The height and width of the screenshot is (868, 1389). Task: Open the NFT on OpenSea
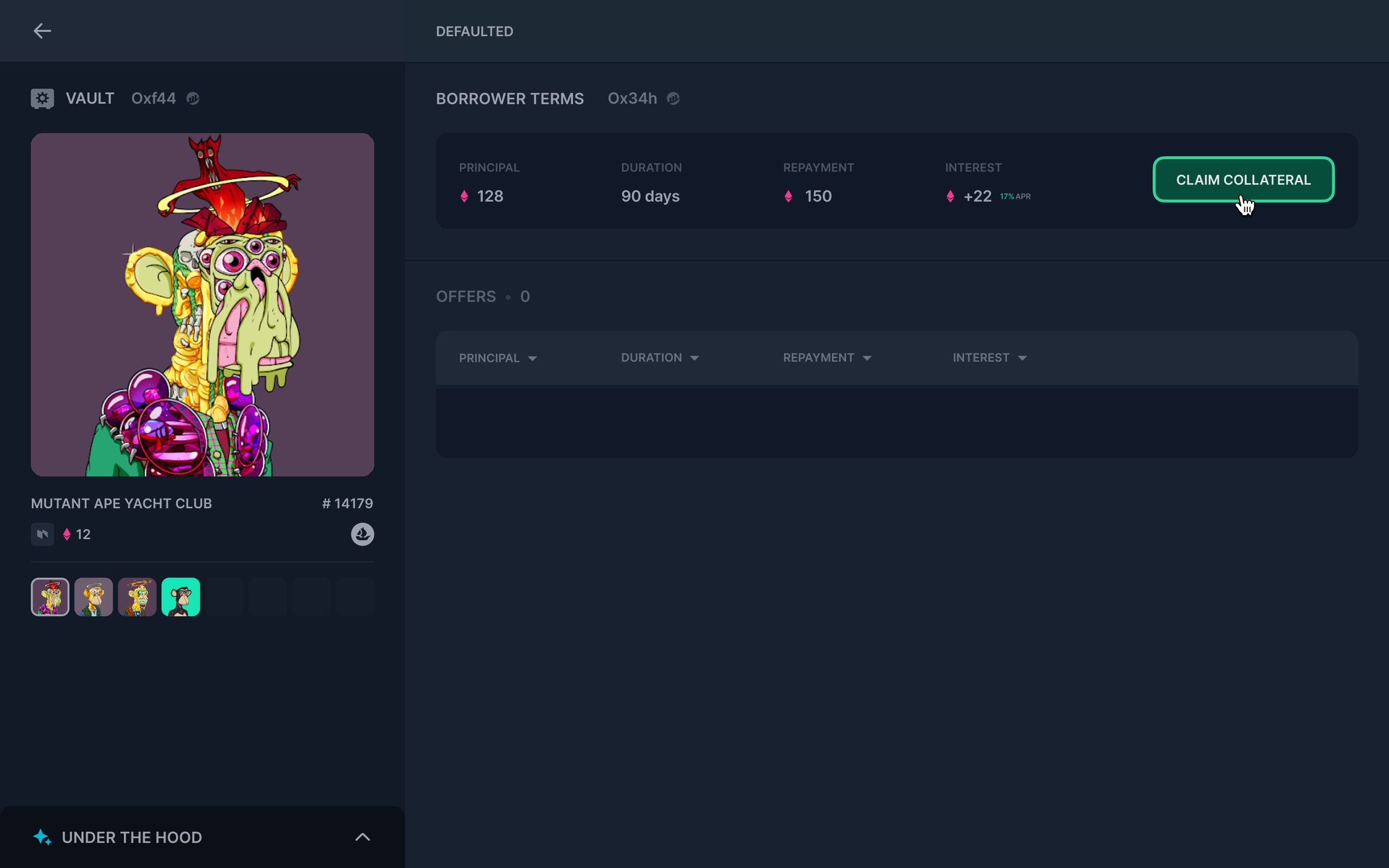pos(362,534)
